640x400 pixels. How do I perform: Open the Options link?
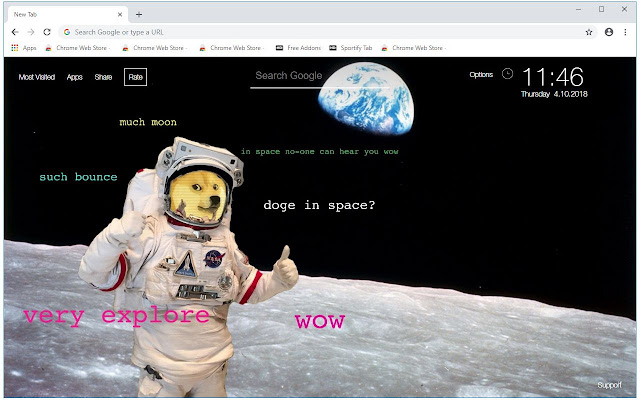coord(481,74)
